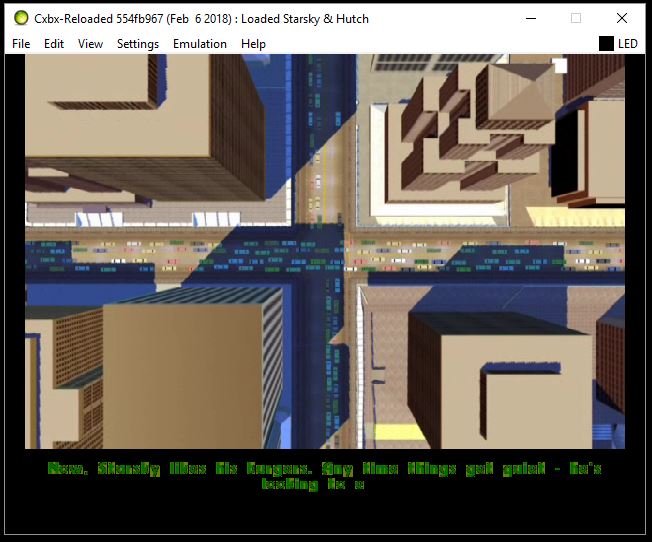652x542 pixels.
Task: Click the Cxbx-Reloaded green app icon
Action: click(21, 18)
